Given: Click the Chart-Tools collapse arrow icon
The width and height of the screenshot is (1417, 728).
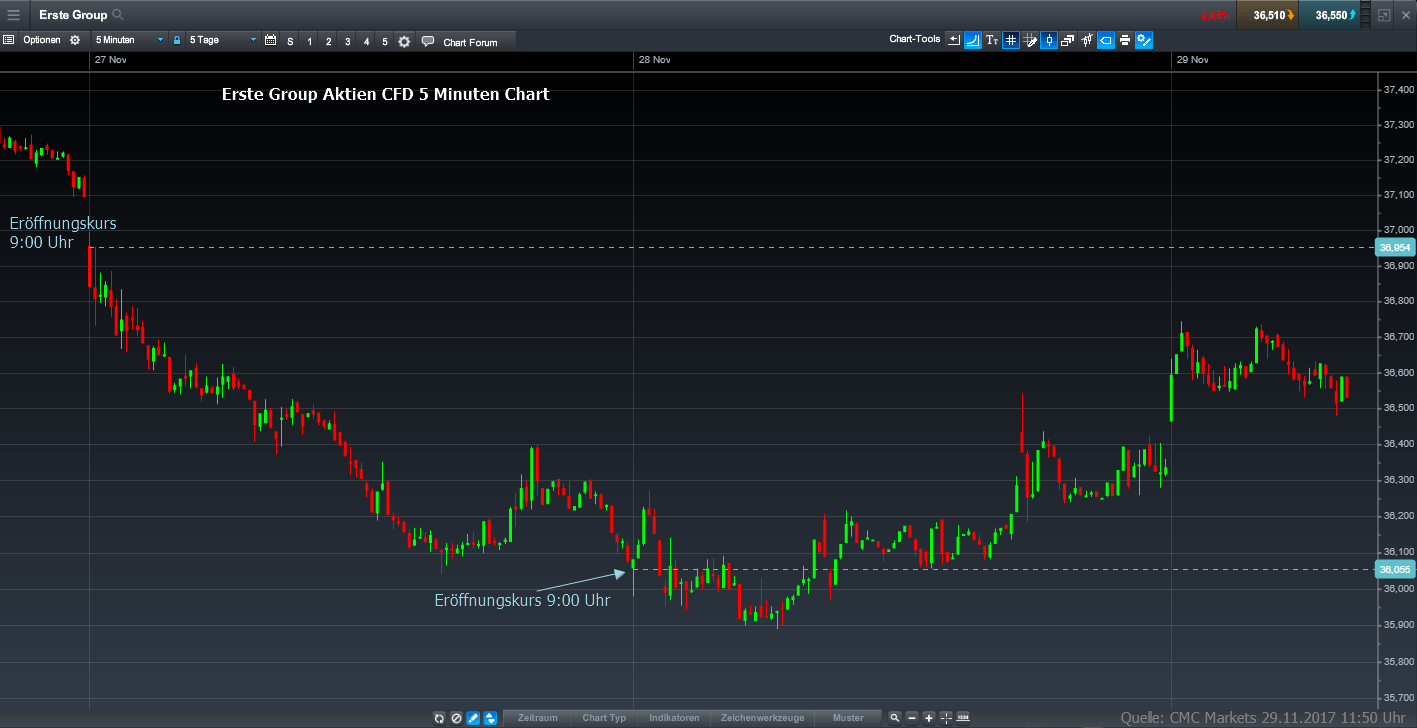Looking at the screenshot, I should tap(954, 40).
